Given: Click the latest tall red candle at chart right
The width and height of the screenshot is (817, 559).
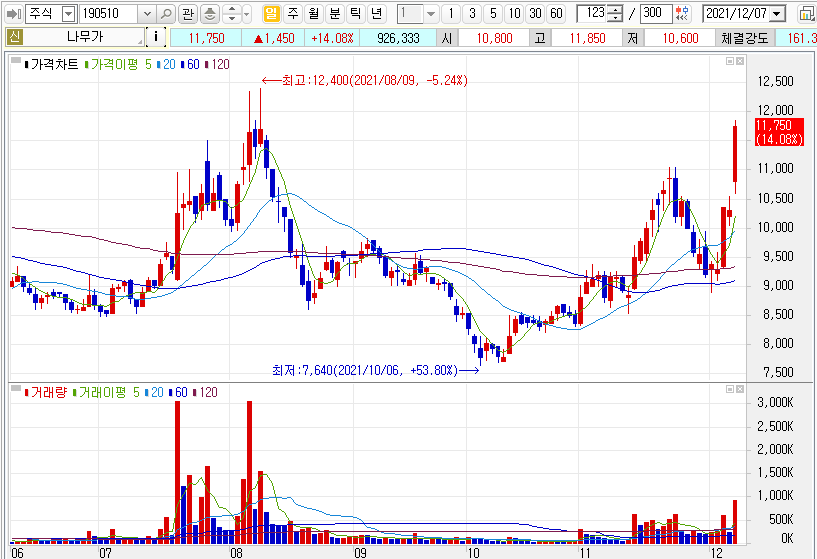Looking at the screenshot, I should click(x=735, y=158).
